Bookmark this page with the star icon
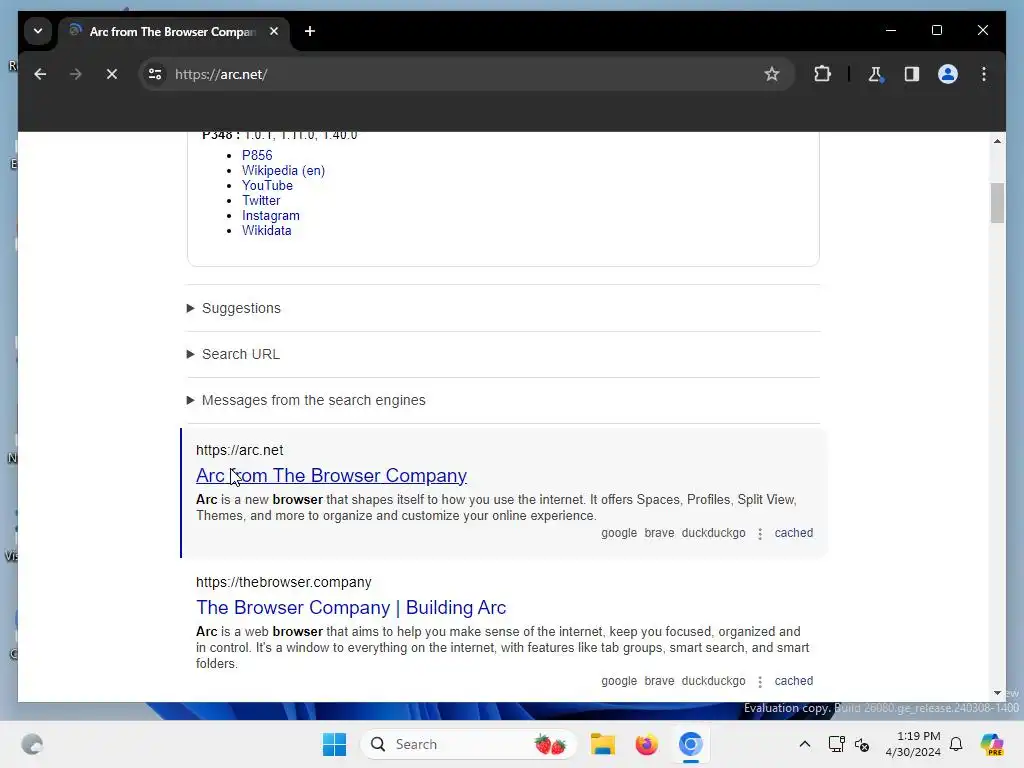This screenshot has width=1024, height=768. (x=772, y=74)
